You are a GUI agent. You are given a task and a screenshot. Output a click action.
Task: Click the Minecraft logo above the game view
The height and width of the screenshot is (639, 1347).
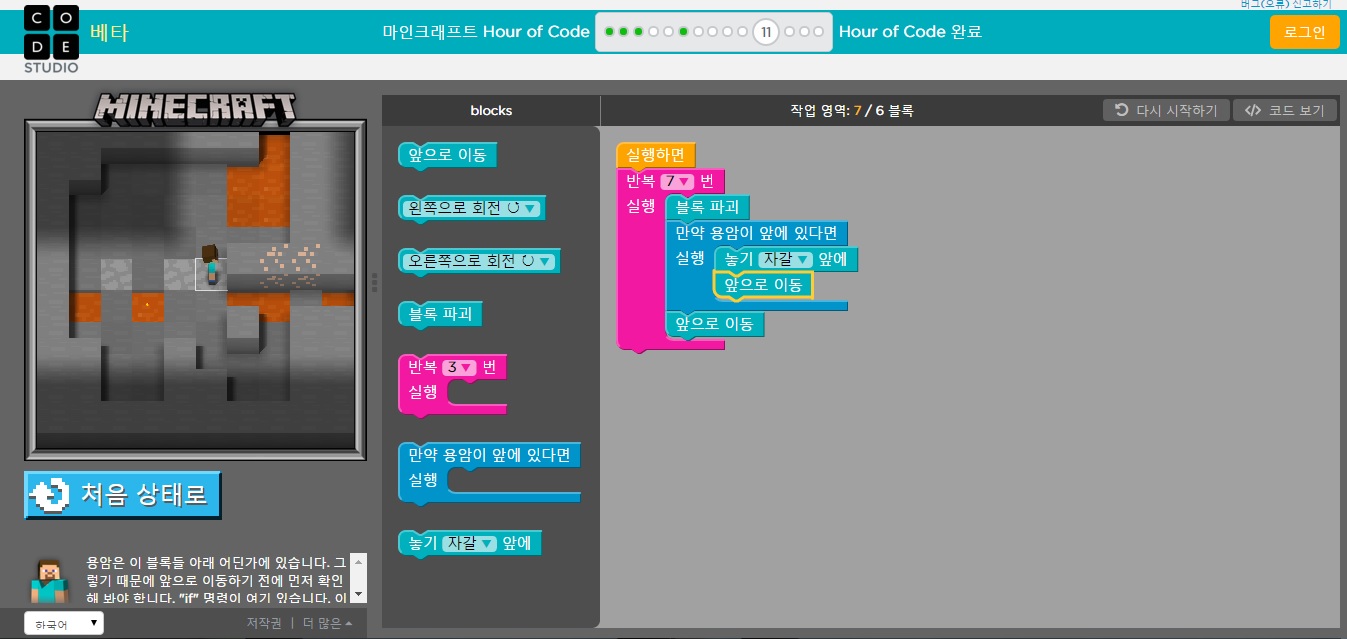195,108
